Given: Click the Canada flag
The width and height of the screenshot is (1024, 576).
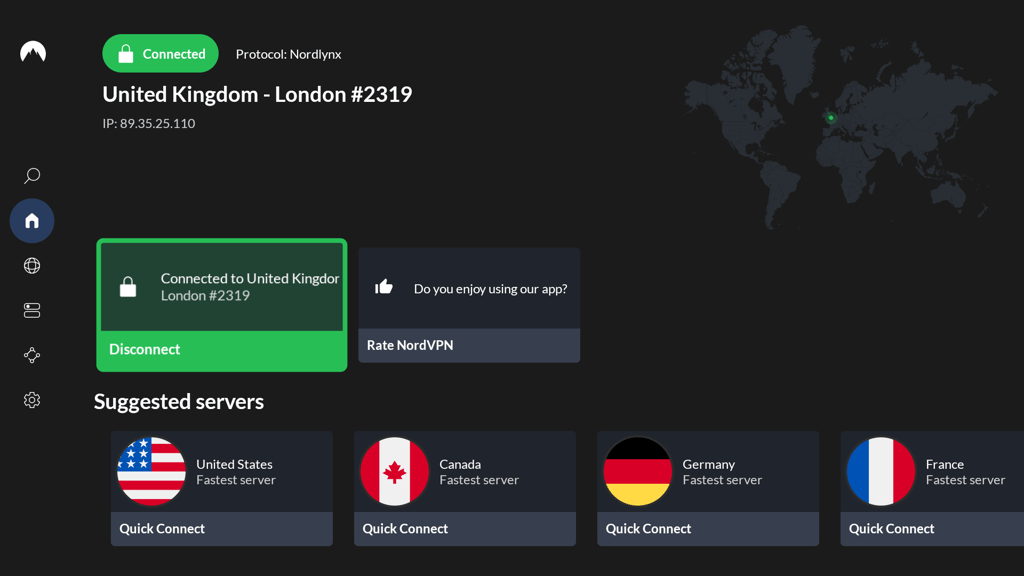Looking at the screenshot, I should [x=394, y=471].
